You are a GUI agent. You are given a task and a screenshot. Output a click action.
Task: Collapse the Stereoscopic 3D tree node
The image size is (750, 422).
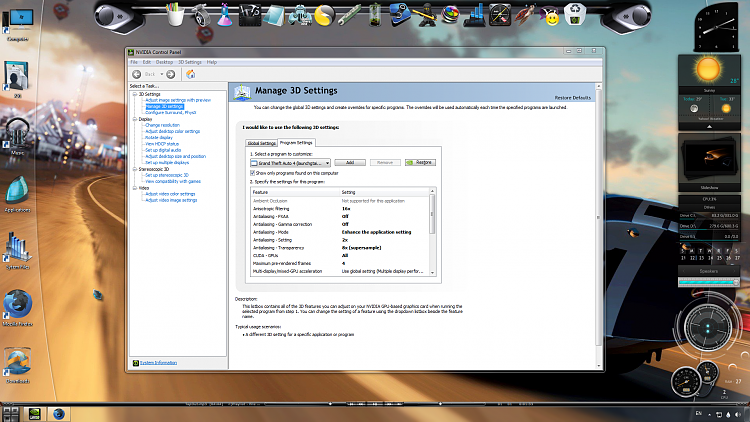click(x=134, y=169)
